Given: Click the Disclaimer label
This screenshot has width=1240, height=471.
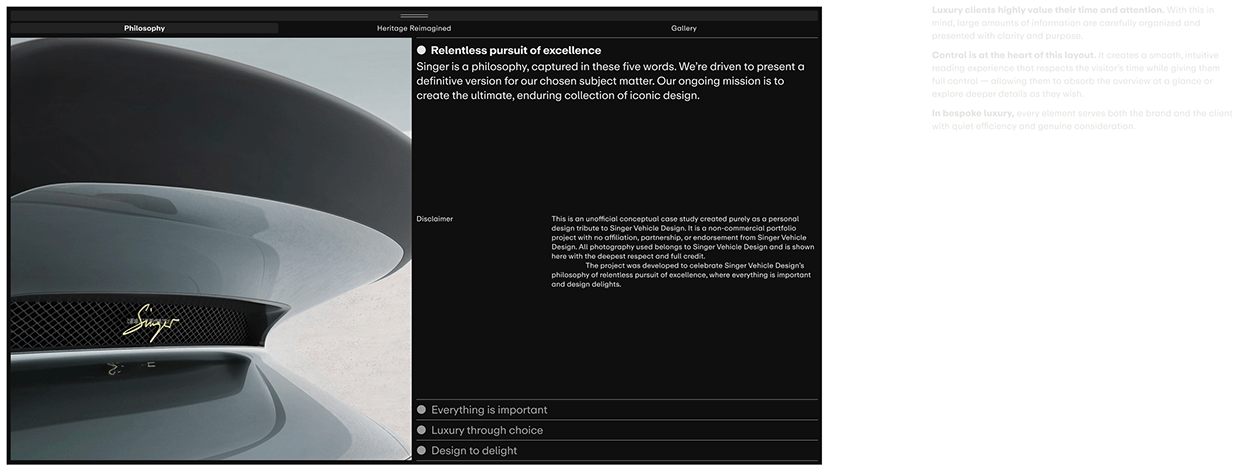Looking at the screenshot, I should (435, 219).
